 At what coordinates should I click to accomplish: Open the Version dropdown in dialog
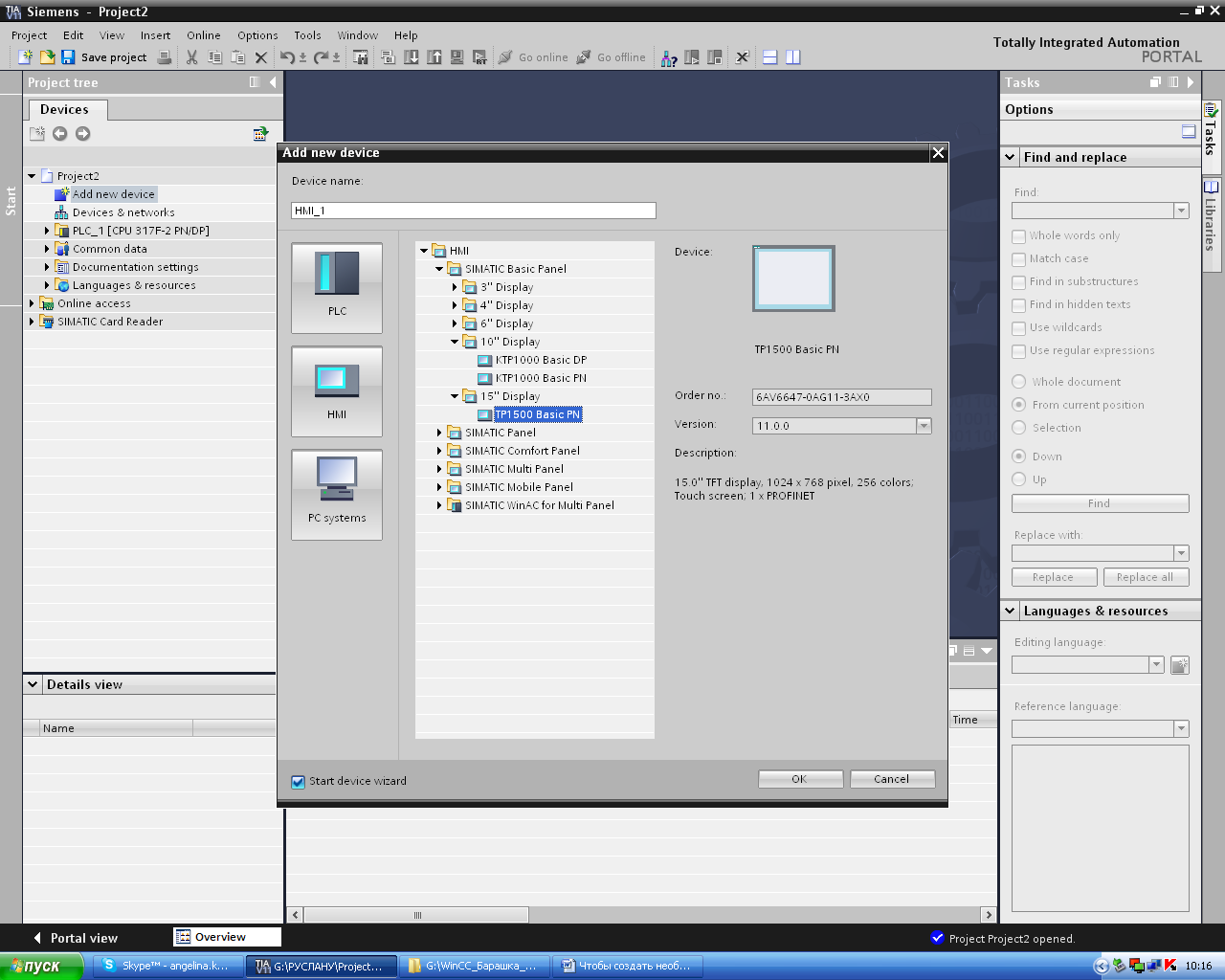924,426
